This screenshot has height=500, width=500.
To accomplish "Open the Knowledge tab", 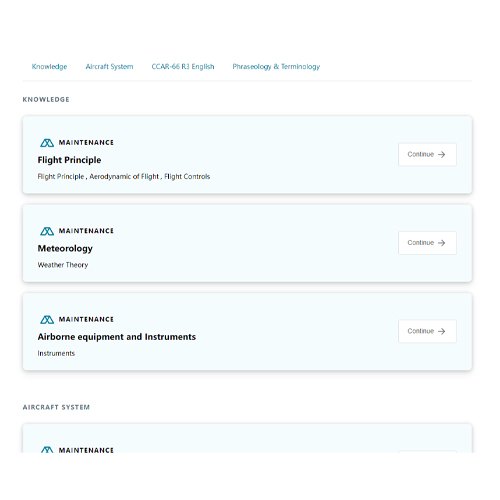I will [x=49, y=67].
